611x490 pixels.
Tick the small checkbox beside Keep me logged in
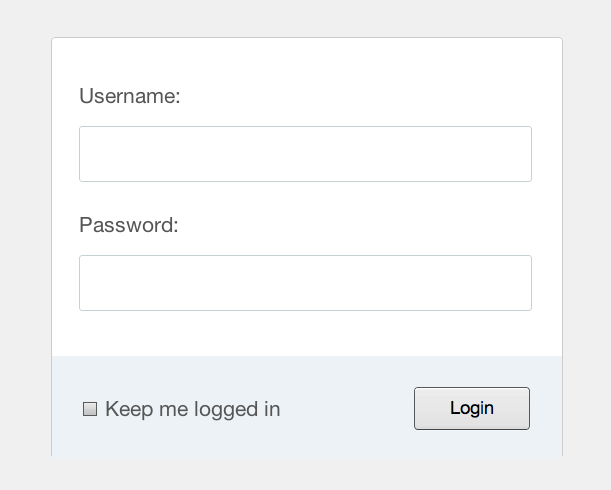pos(90,409)
